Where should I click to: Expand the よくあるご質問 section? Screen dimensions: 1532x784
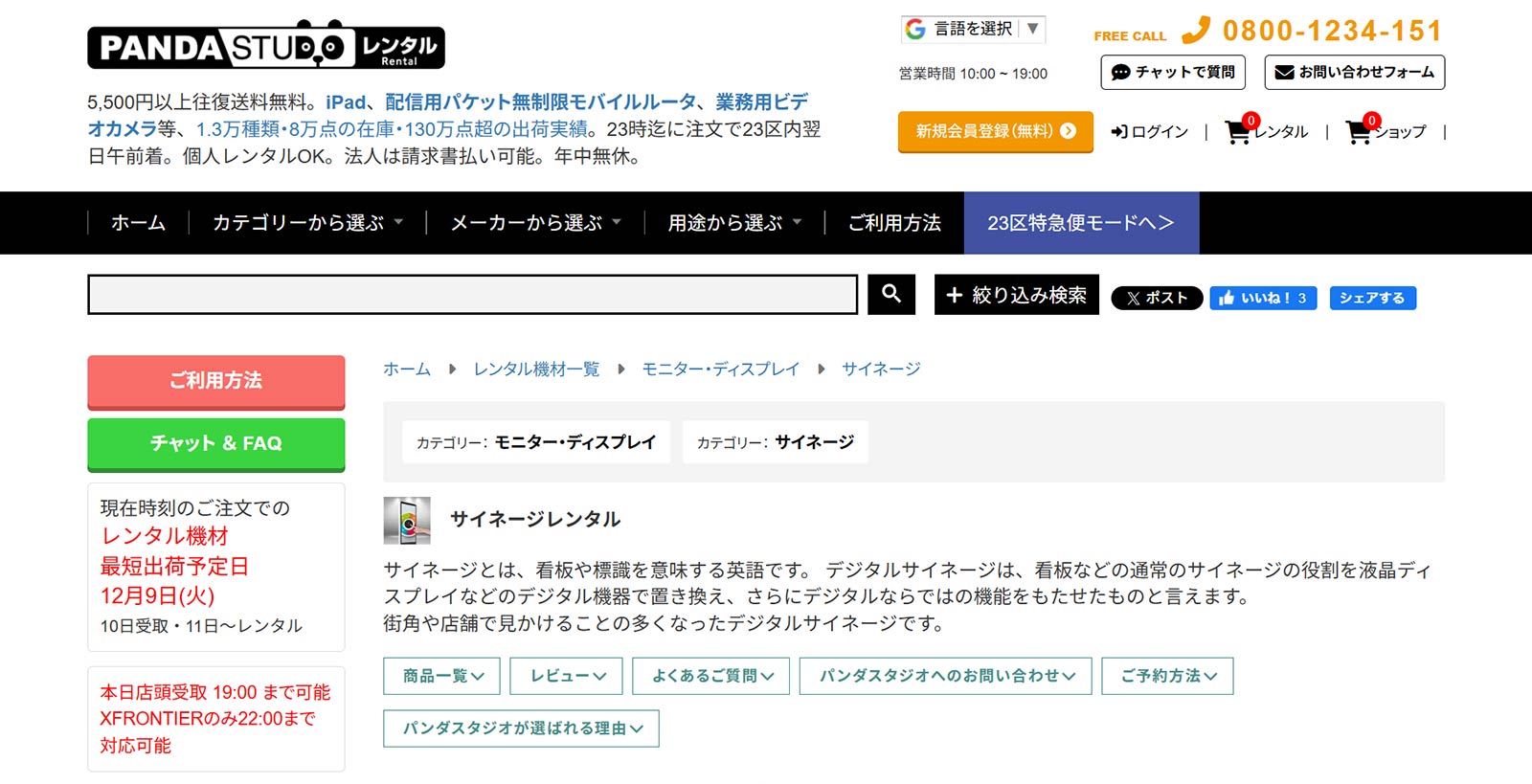pos(711,676)
